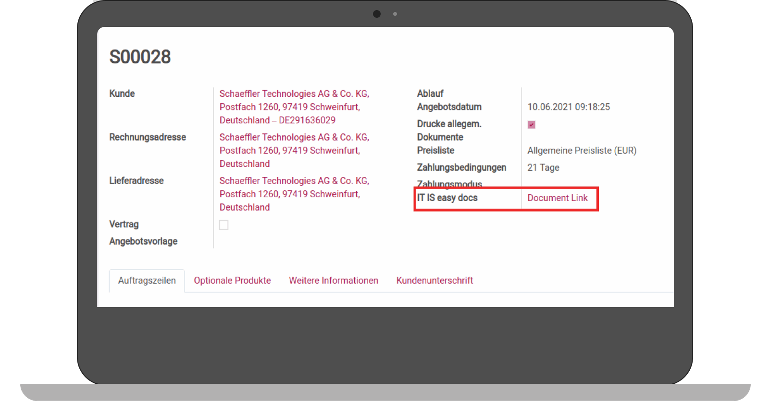770x402 pixels.
Task: Click the Preisliste field label
Action: [x=435, y=151]
